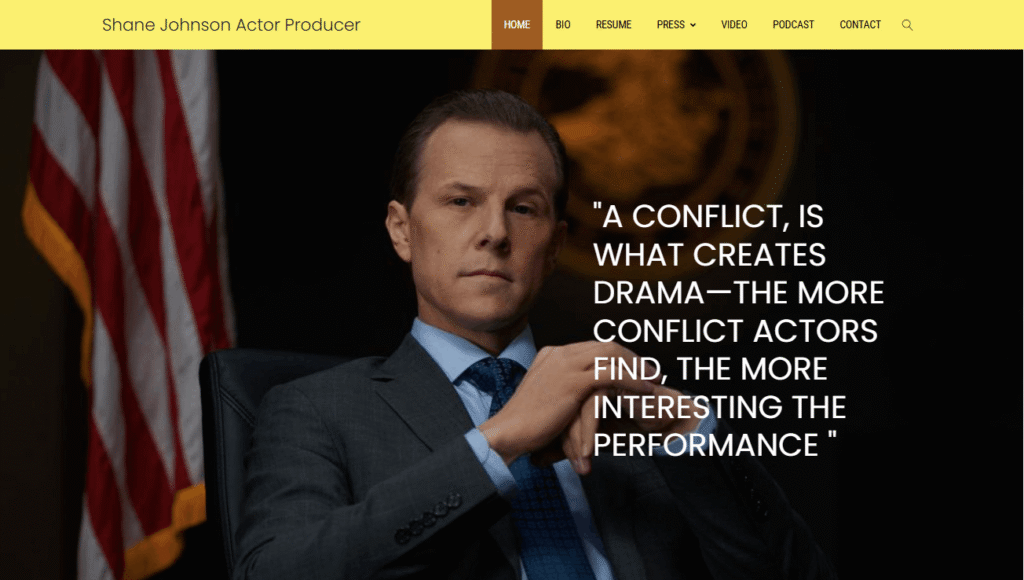This screenshot has height=580, width=1024.
Task: Click the word PERFORMANCE in the quote
Action: coord(706,445)
